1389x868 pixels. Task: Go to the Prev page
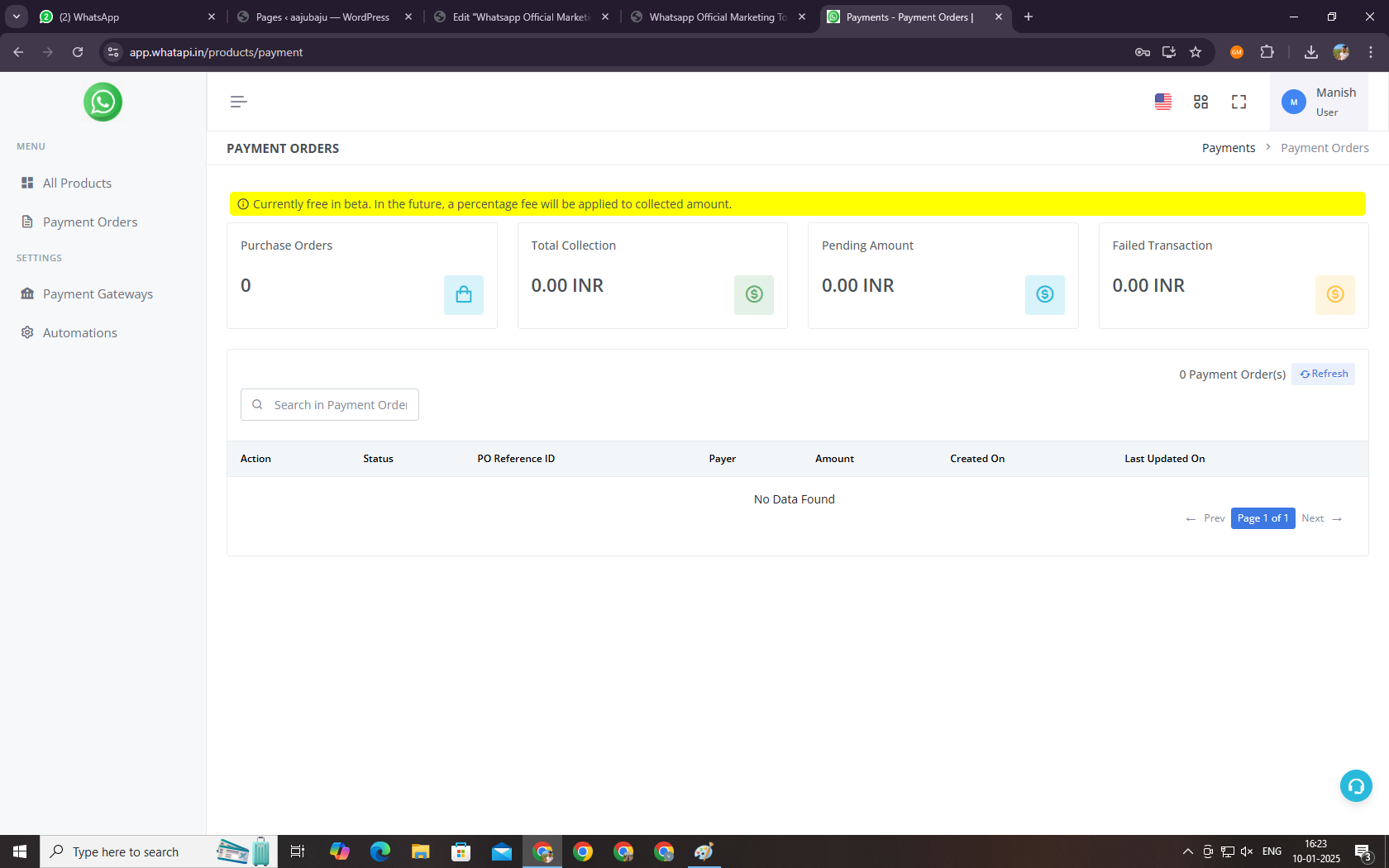tap(1205, 518)
